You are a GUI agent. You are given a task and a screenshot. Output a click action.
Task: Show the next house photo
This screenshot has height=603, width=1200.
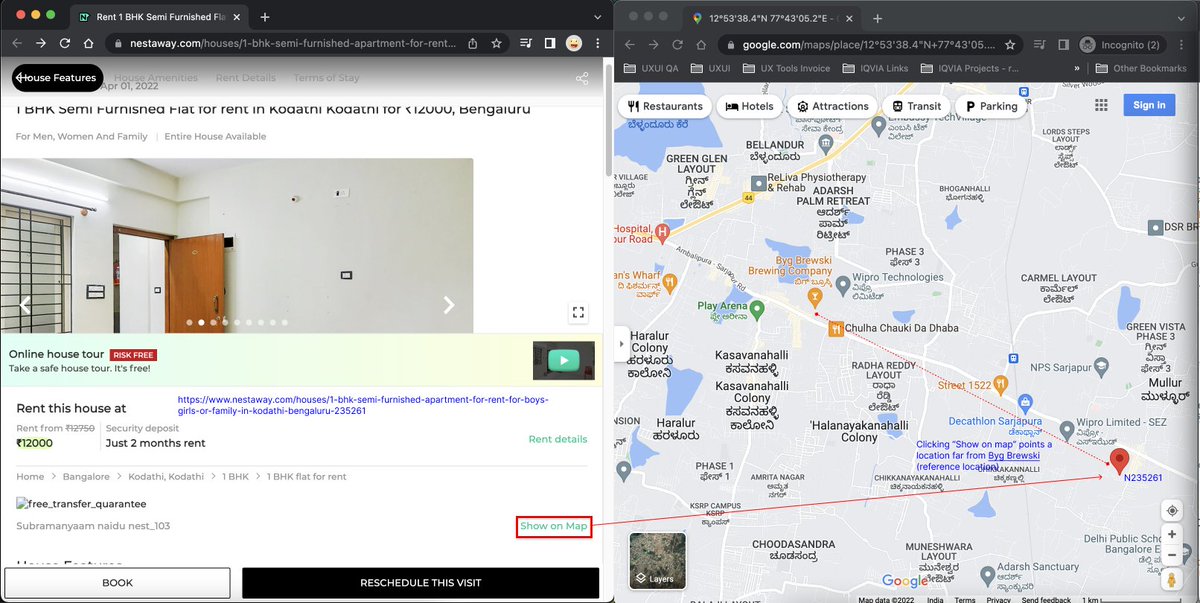pyautogui.click(x=449, y=305)
